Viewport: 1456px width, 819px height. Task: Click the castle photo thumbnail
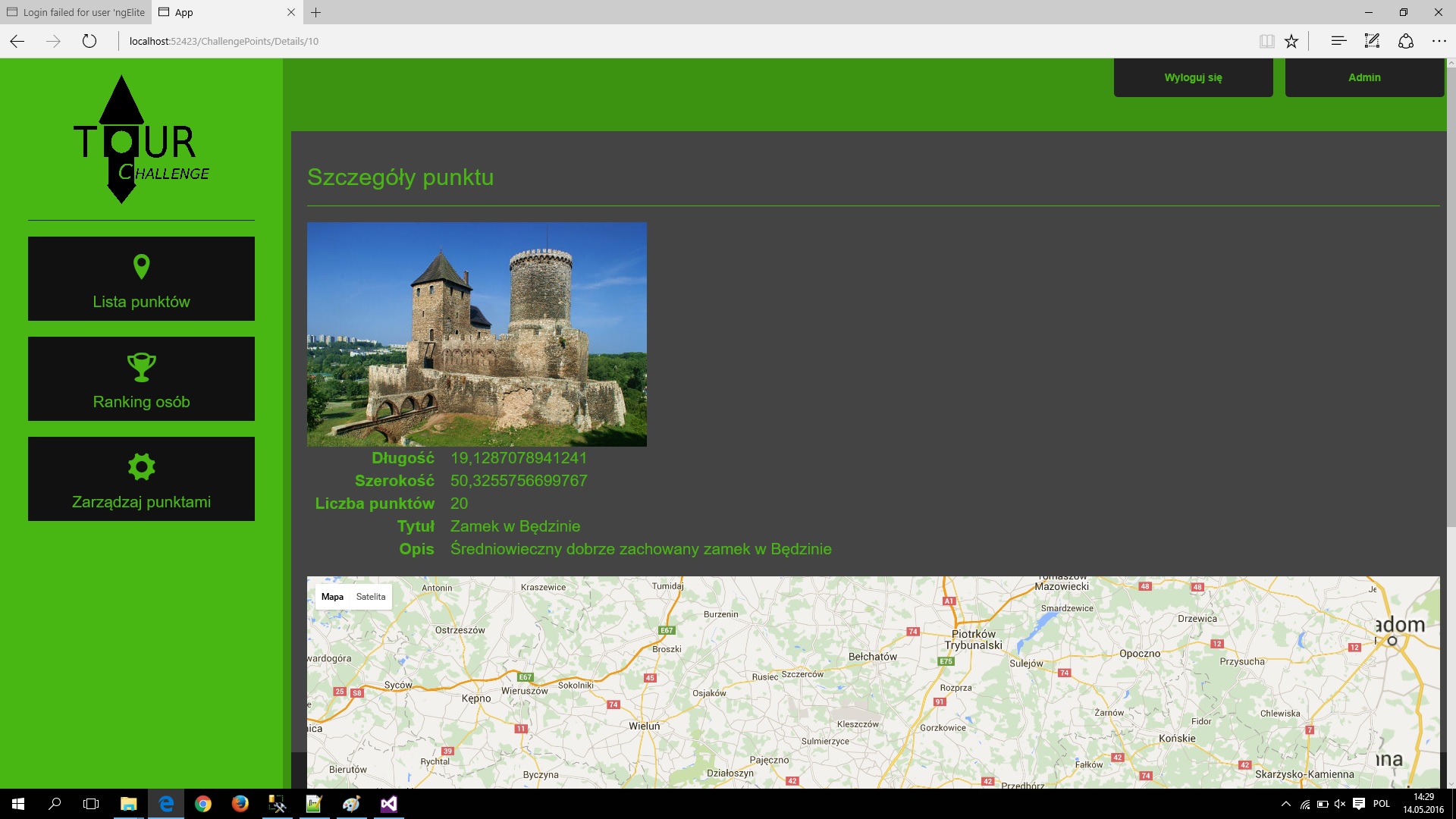pos(476,334)
